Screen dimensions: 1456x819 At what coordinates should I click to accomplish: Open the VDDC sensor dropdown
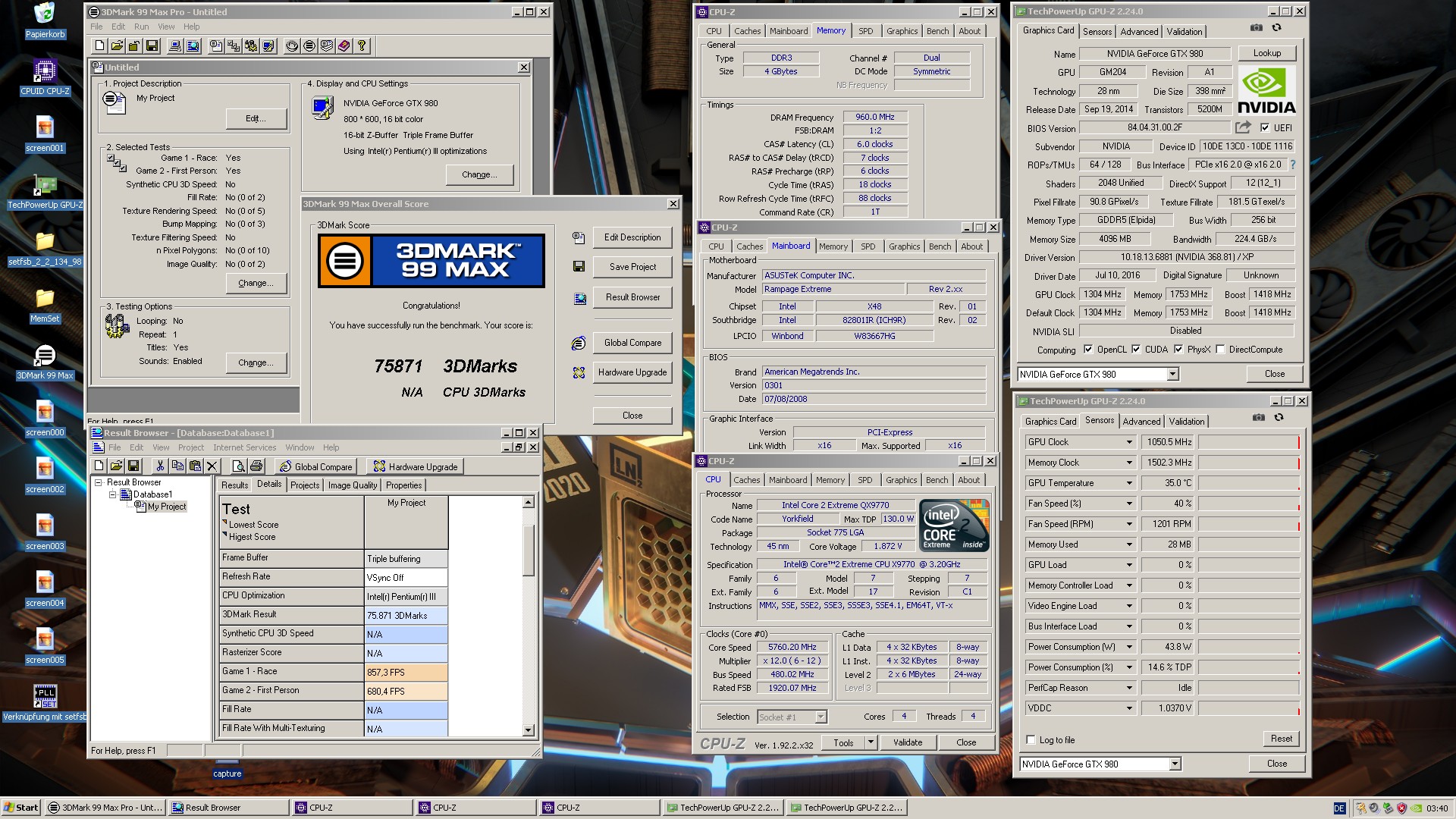[1128, 708]
